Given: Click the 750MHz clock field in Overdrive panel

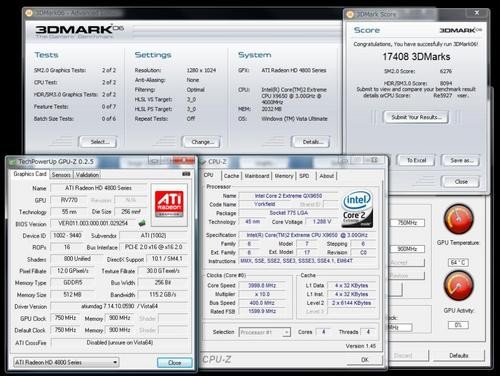Looking at the screenshot, I should click(407, 223).
